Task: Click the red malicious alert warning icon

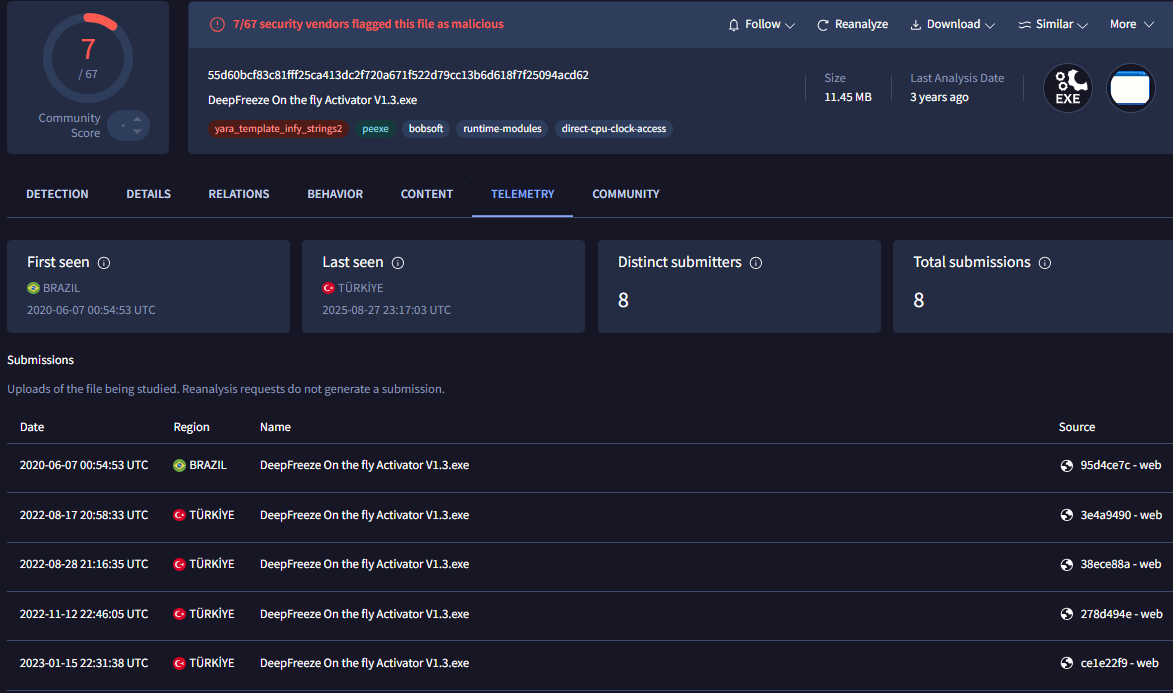Action: [217, 24]
